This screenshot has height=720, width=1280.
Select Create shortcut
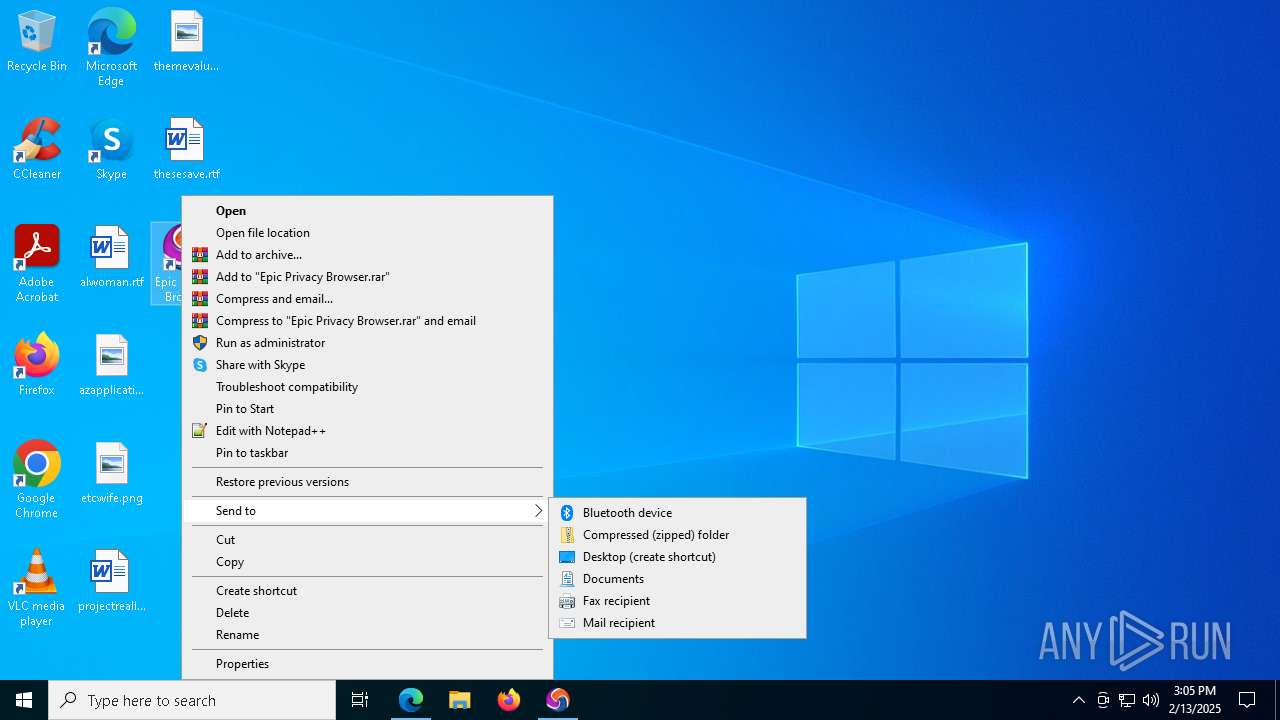(367, 591)
